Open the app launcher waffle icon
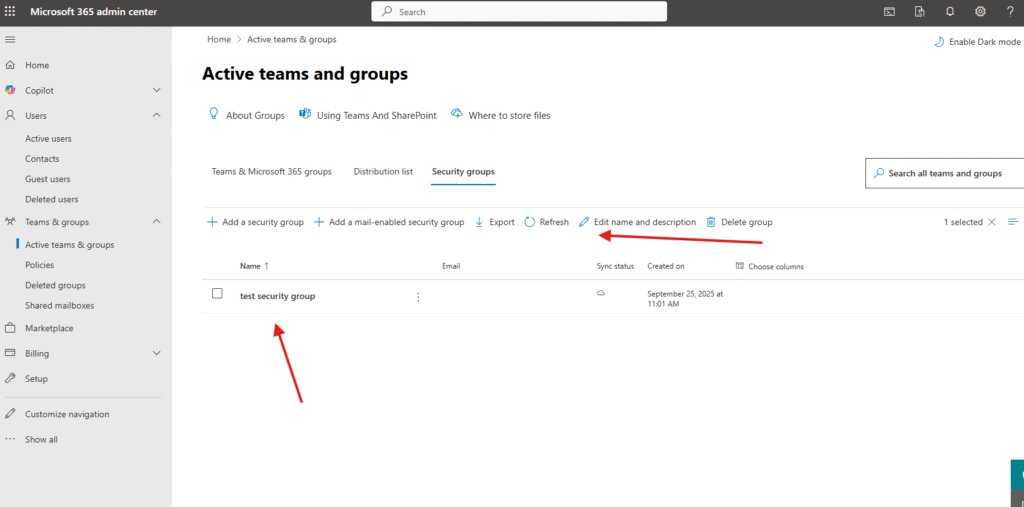Screen dimensions: 1024x507 click(x=11, y=12)
